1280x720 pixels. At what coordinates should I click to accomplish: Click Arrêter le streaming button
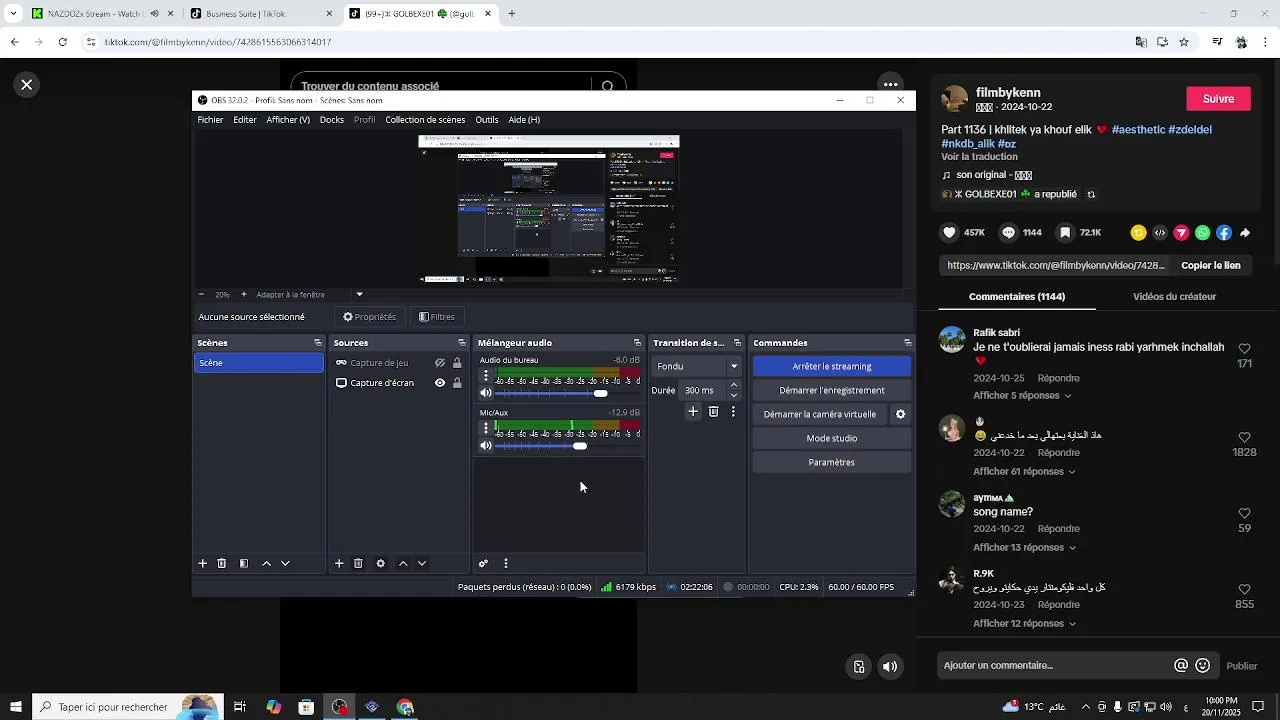point(832,366)
